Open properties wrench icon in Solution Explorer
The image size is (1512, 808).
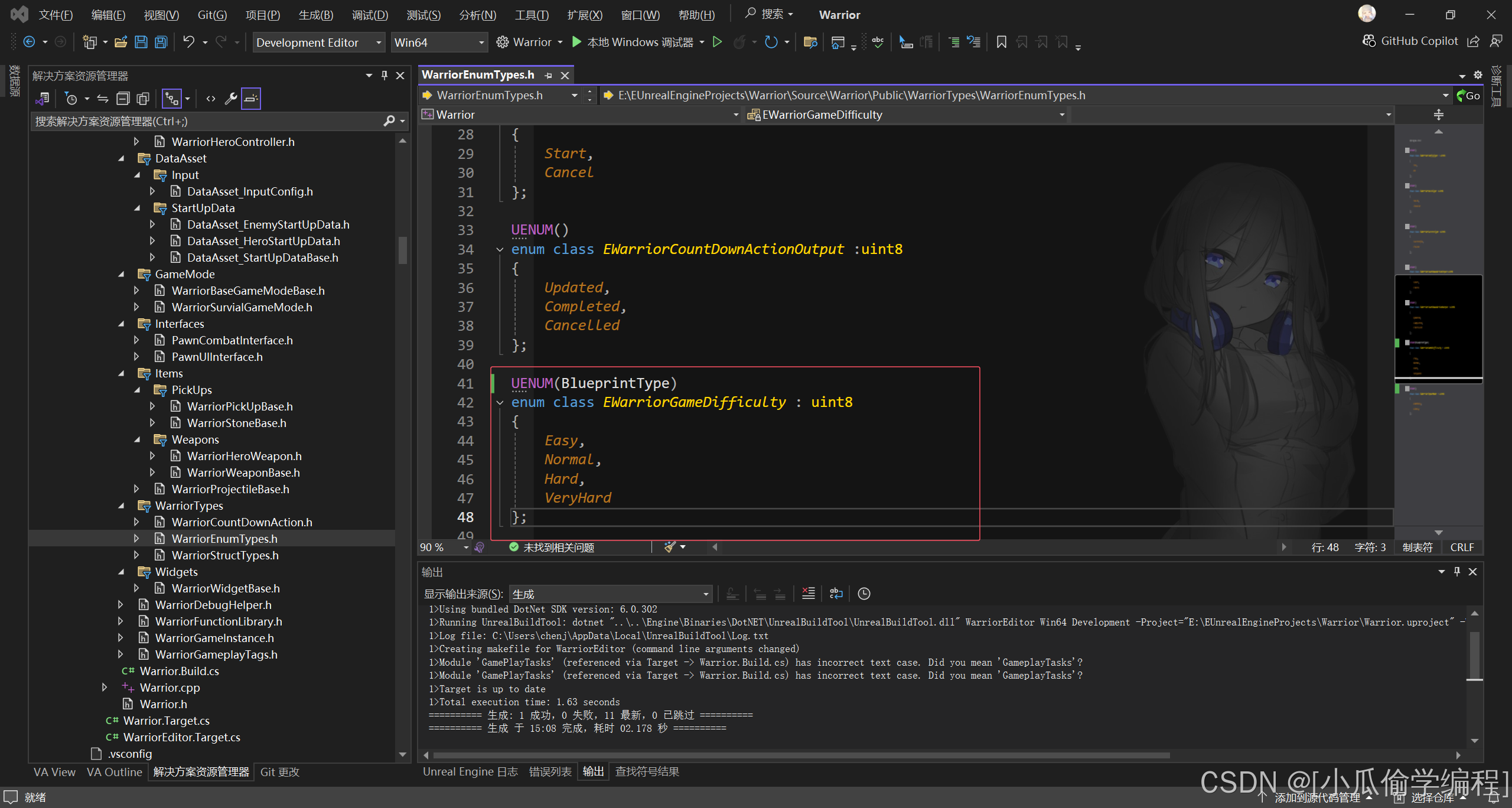pos(231,99)
